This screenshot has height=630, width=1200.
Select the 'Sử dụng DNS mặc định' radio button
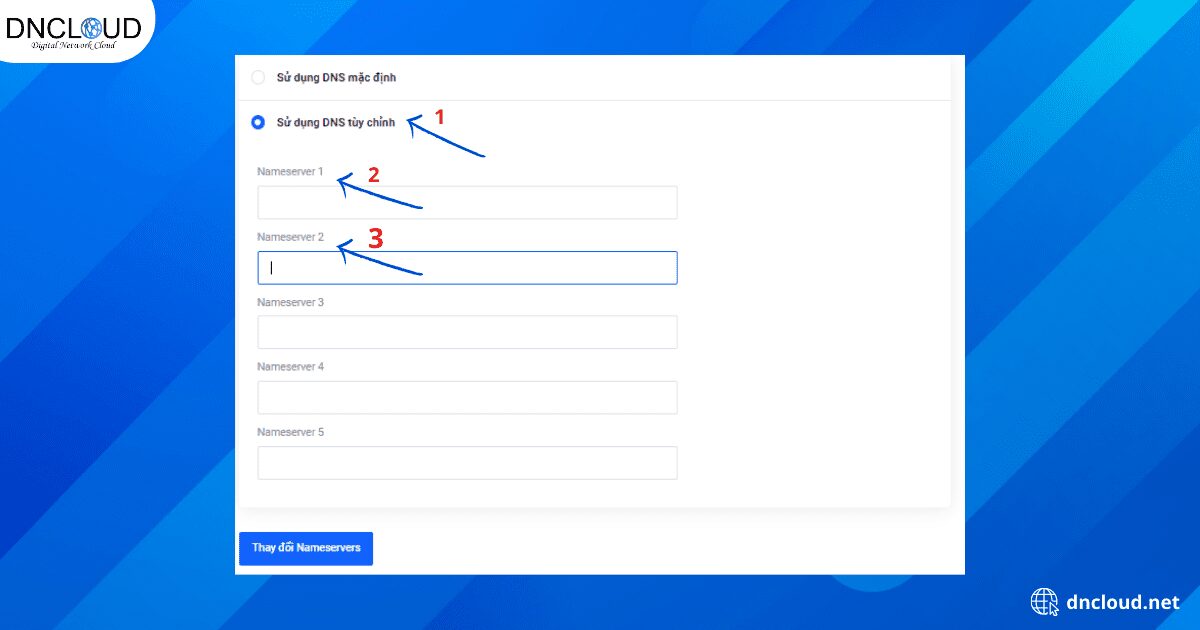coord(258,77)
